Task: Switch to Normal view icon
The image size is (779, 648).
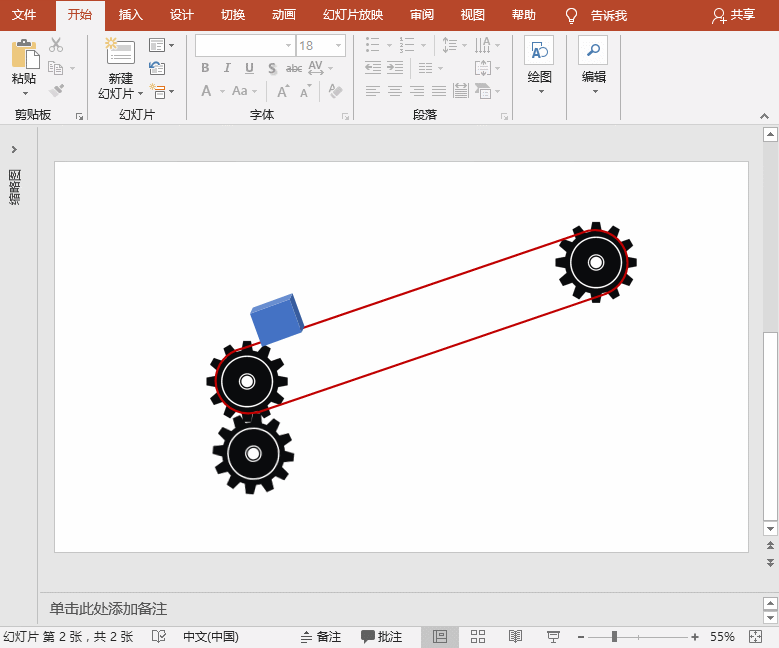Action: coord(440,637)
